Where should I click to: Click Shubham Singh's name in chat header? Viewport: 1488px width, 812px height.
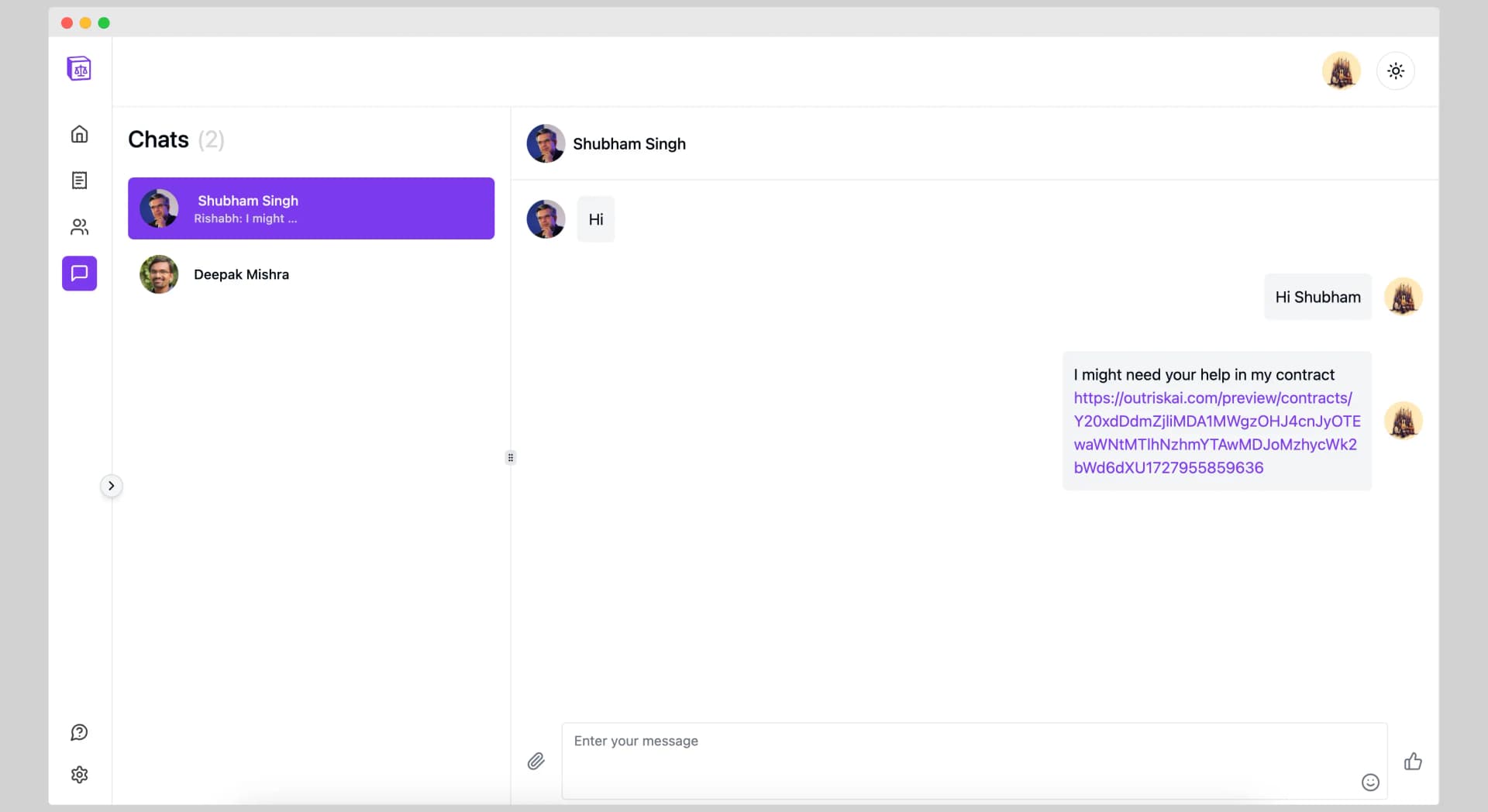point(629,144)
